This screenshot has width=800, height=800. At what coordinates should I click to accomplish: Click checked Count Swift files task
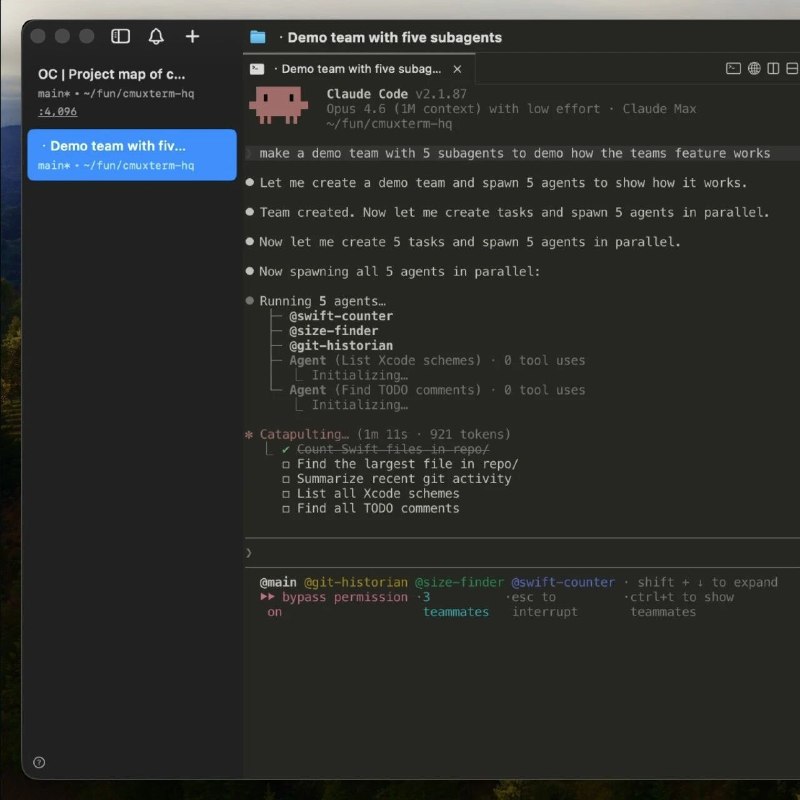coord(393,449)
